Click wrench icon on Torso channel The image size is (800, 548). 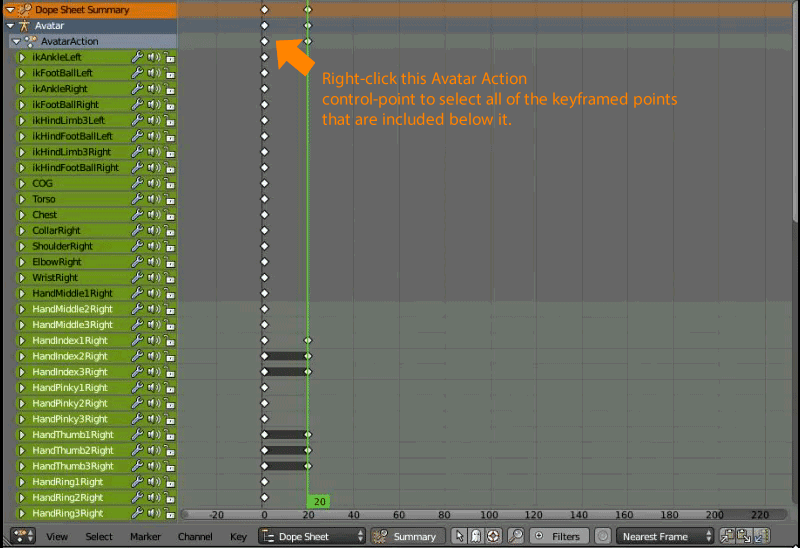click(x=137, y=199)
